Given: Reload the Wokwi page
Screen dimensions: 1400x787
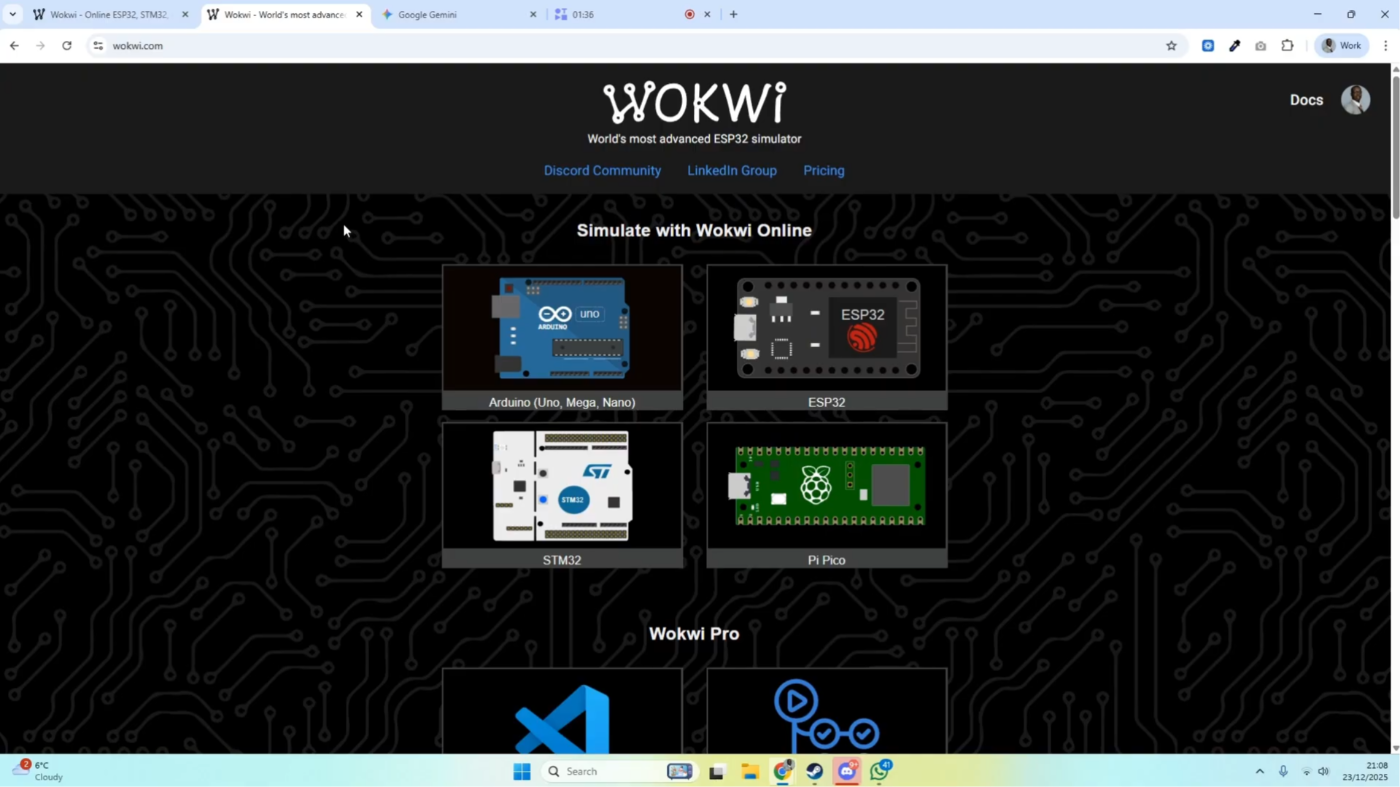Looking at the screenshot, I should [x=67, y=46].
